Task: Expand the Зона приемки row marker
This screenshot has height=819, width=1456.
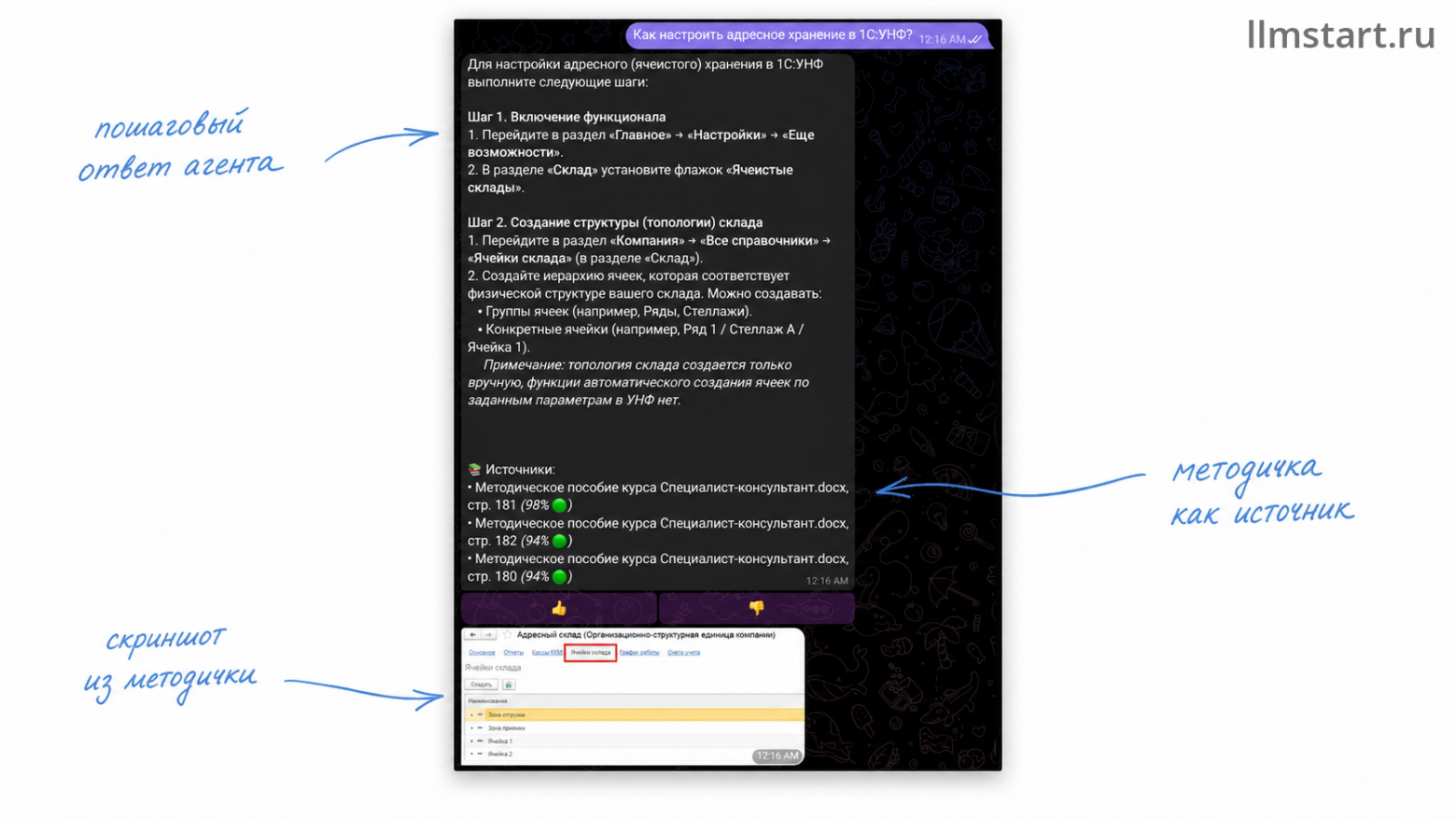Action: tap(472, 728)
